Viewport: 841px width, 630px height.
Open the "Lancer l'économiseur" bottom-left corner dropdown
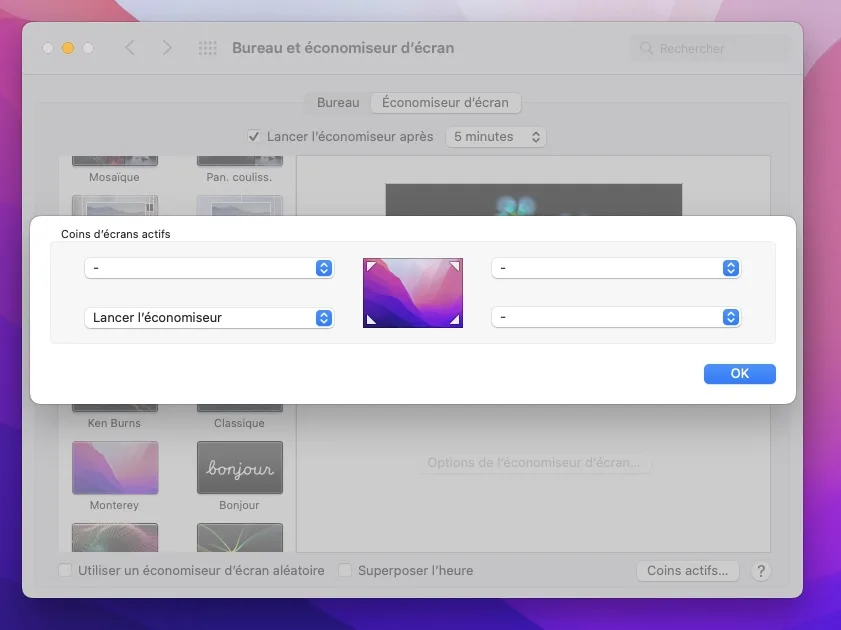pyautogui.click(x=209, y=318)
